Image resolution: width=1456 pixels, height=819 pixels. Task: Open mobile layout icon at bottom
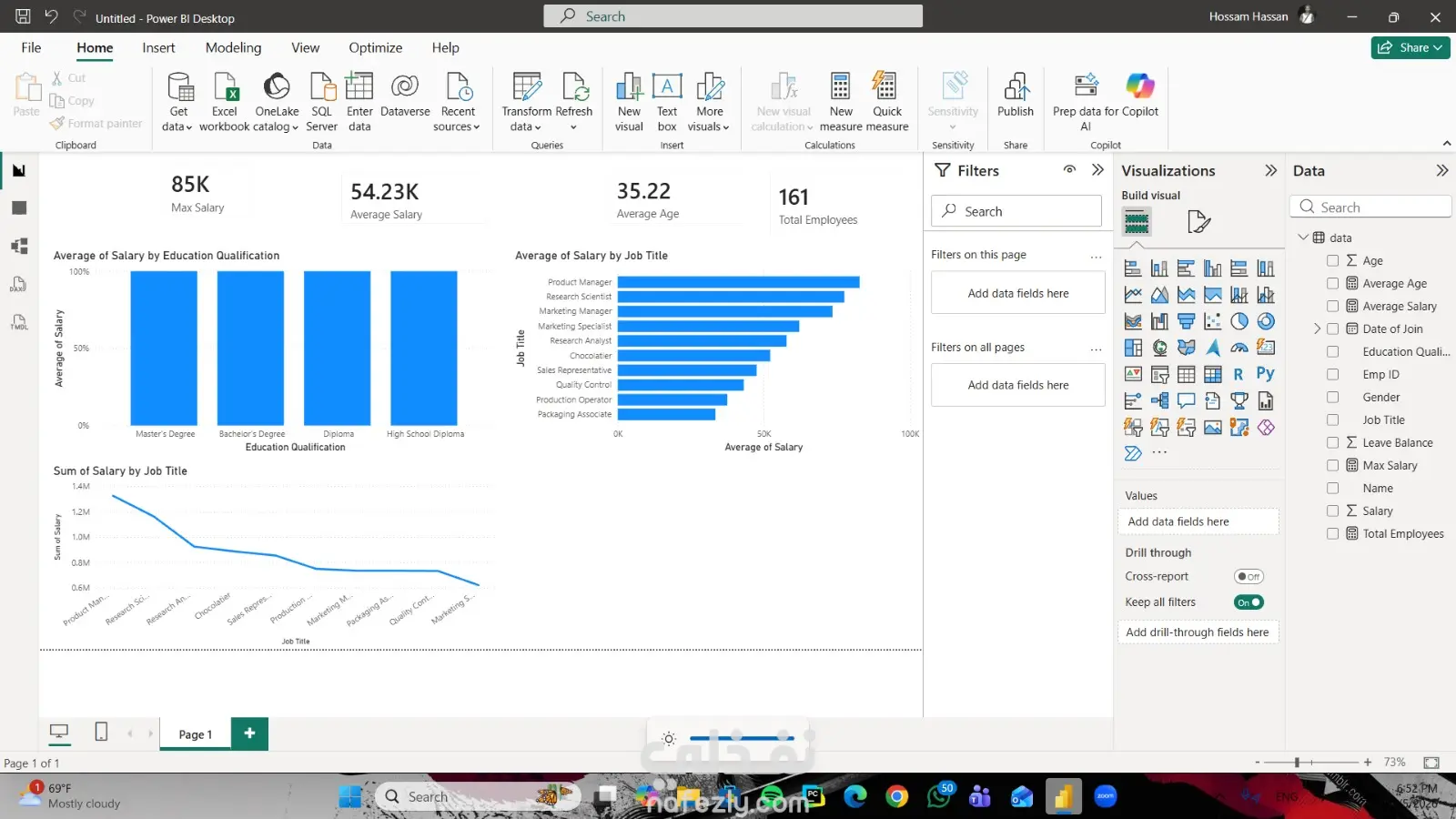(101, 732)
